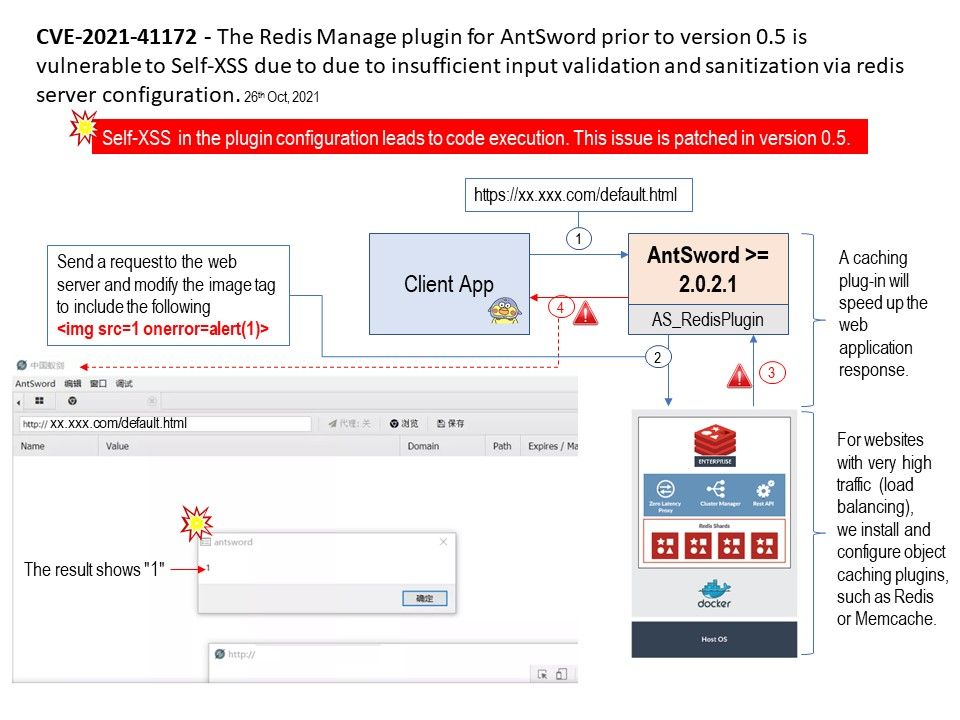Screen dimensions: 960x720
Task: Click the alert message text "1"
Action: tap(208, 568)
